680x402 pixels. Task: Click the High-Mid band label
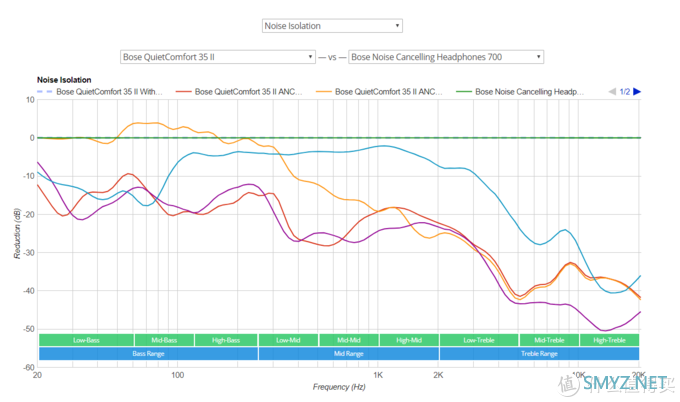click(409, 340)
